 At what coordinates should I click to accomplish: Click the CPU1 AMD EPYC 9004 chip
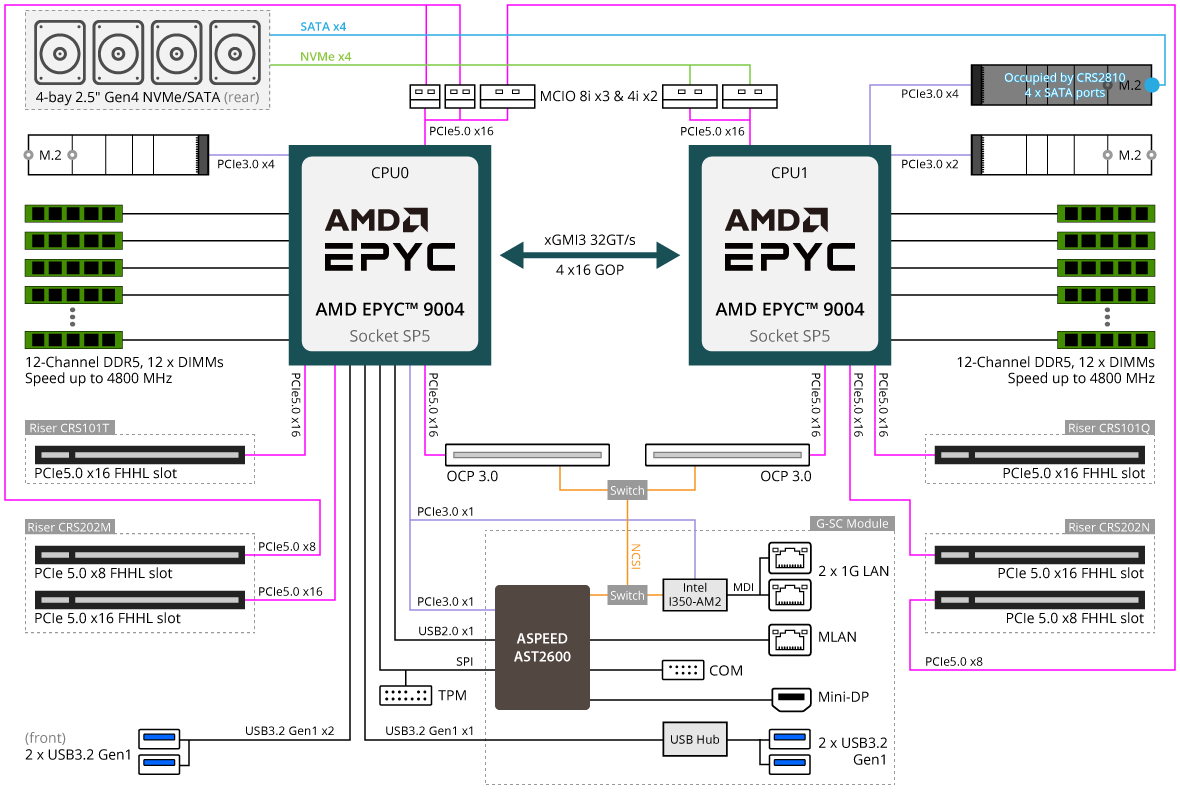pos(790,254)
